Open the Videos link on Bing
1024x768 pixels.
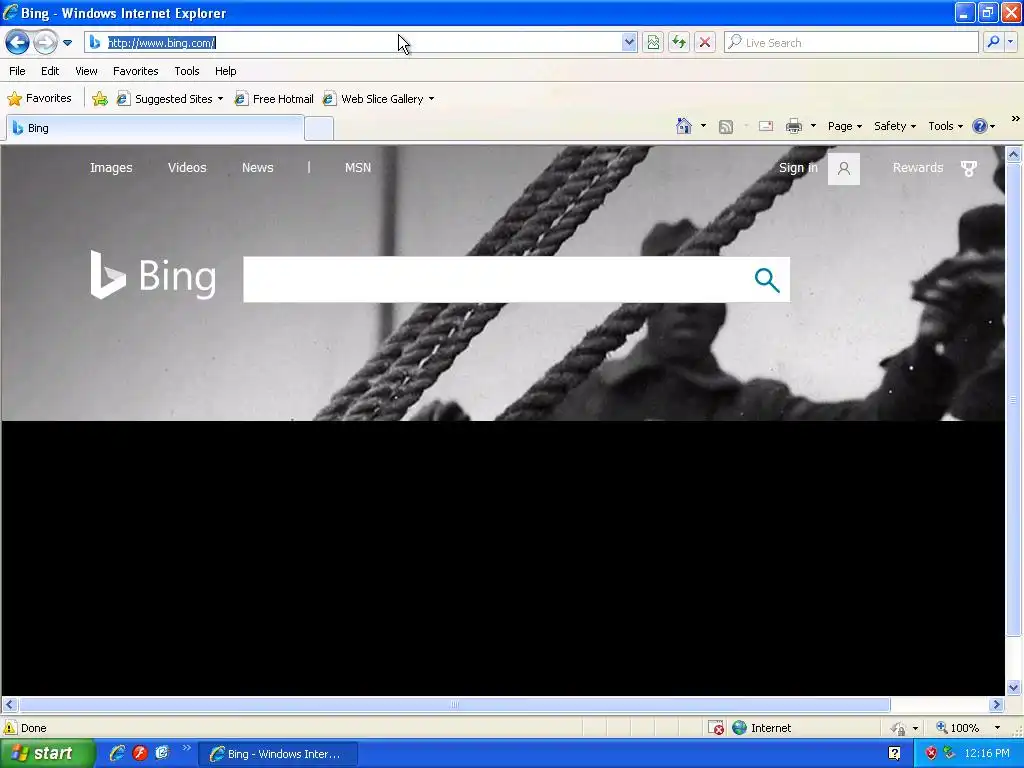(187, 168)
